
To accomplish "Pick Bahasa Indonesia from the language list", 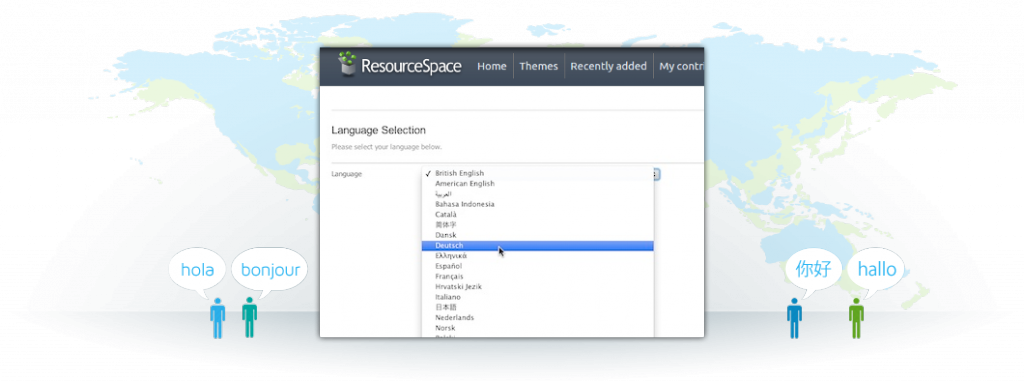I will point(537,204).
